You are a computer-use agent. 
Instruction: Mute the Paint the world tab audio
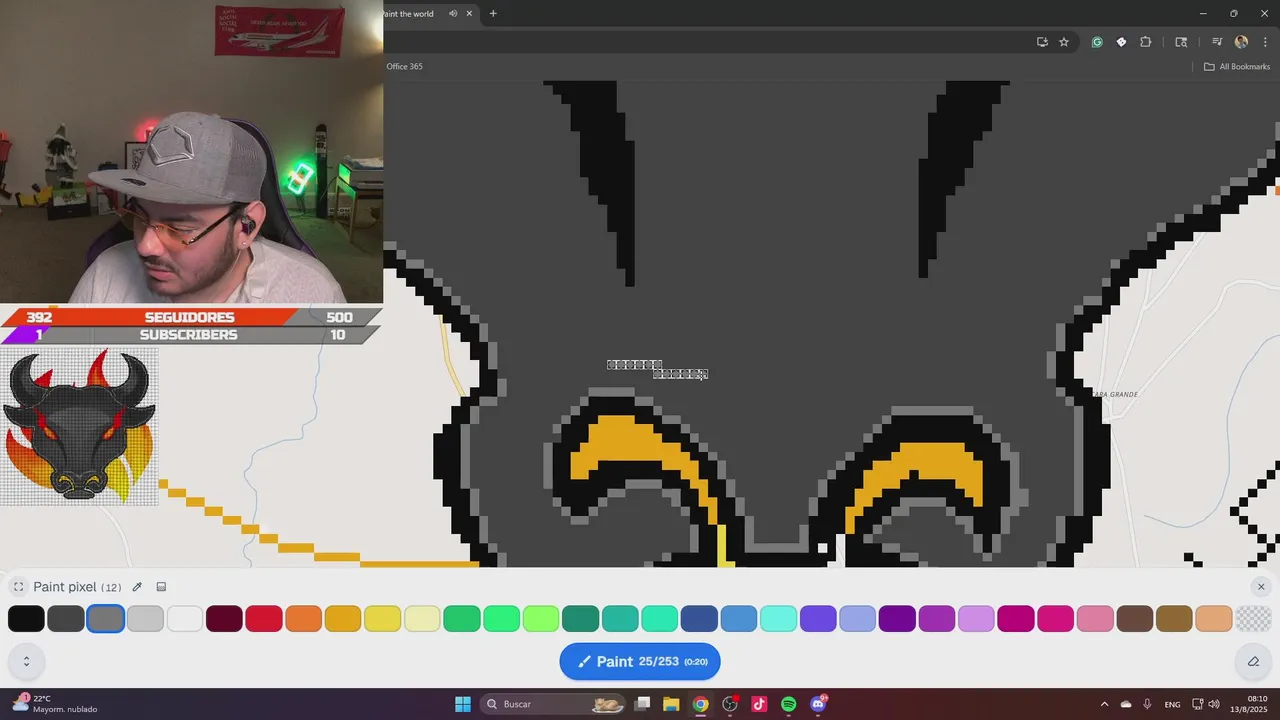(x=452, y=14)
